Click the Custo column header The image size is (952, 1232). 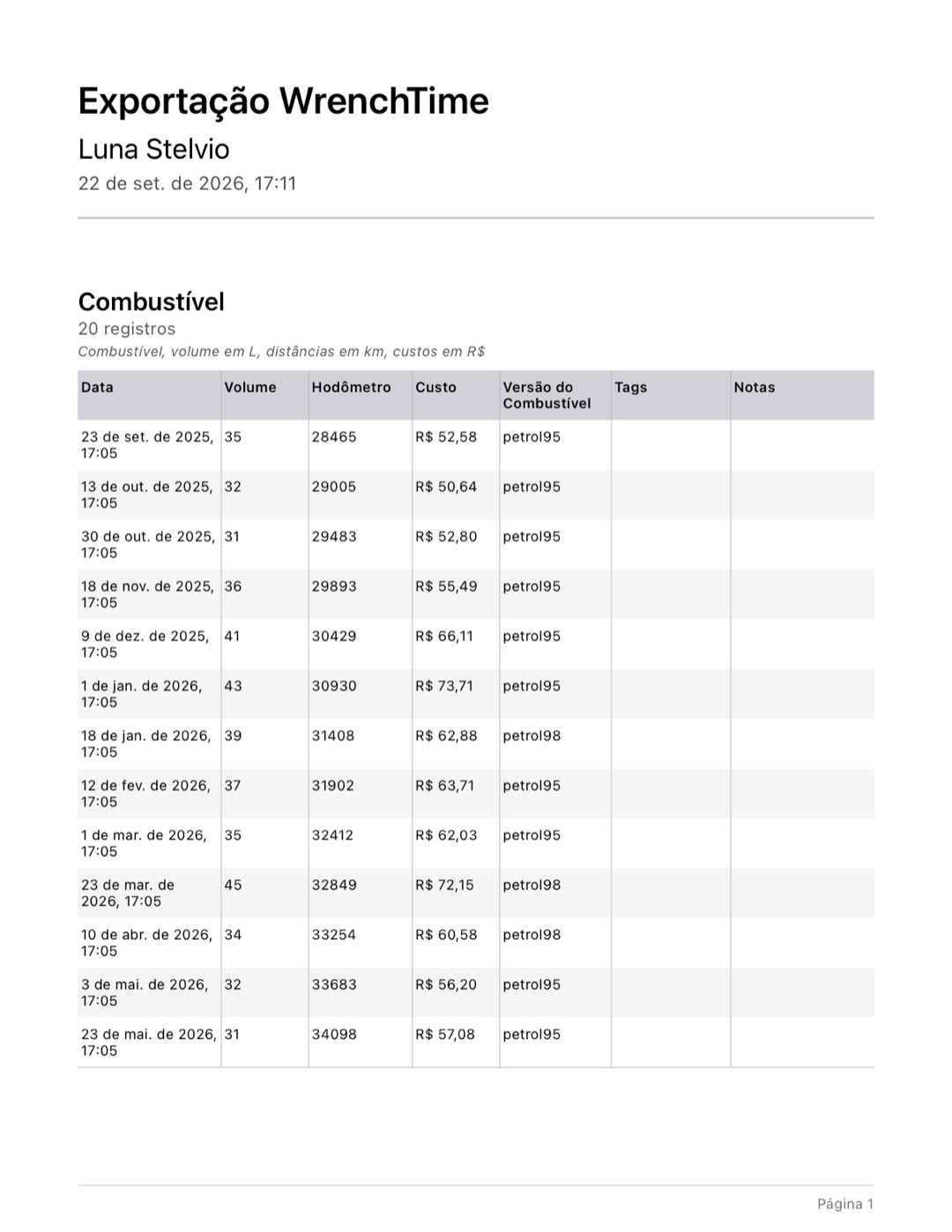[x=436, y=387]
